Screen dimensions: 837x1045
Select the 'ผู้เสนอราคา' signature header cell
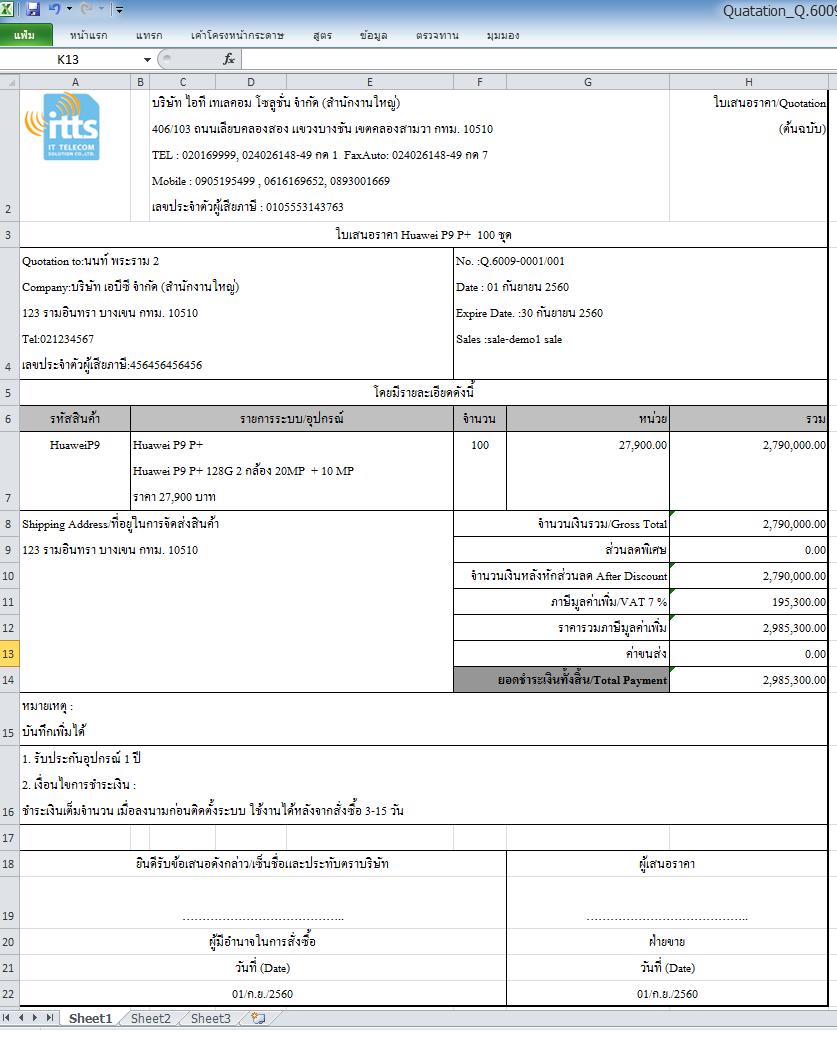(x=667, y=864)
